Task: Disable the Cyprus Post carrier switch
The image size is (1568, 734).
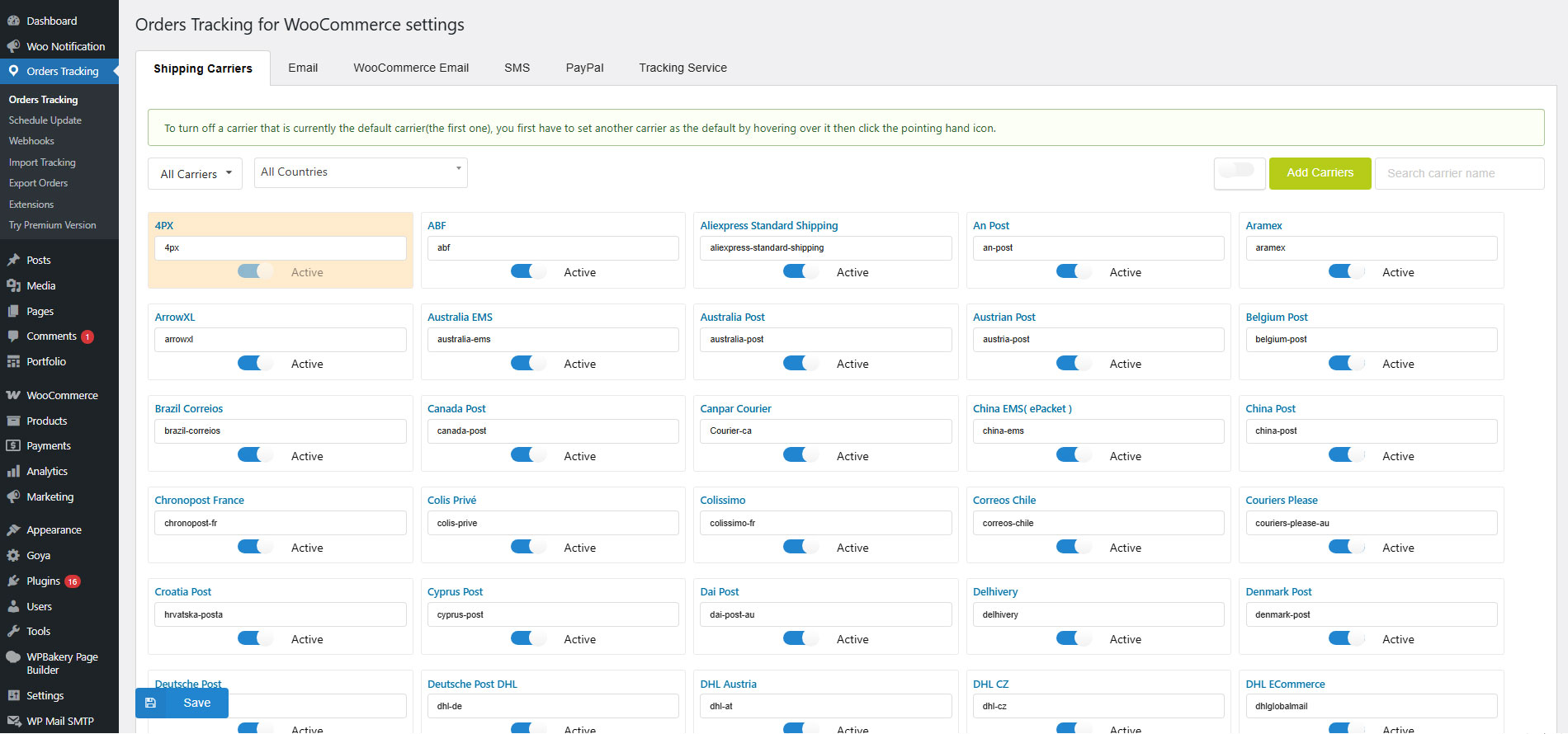Action: [x=528, y=638]
